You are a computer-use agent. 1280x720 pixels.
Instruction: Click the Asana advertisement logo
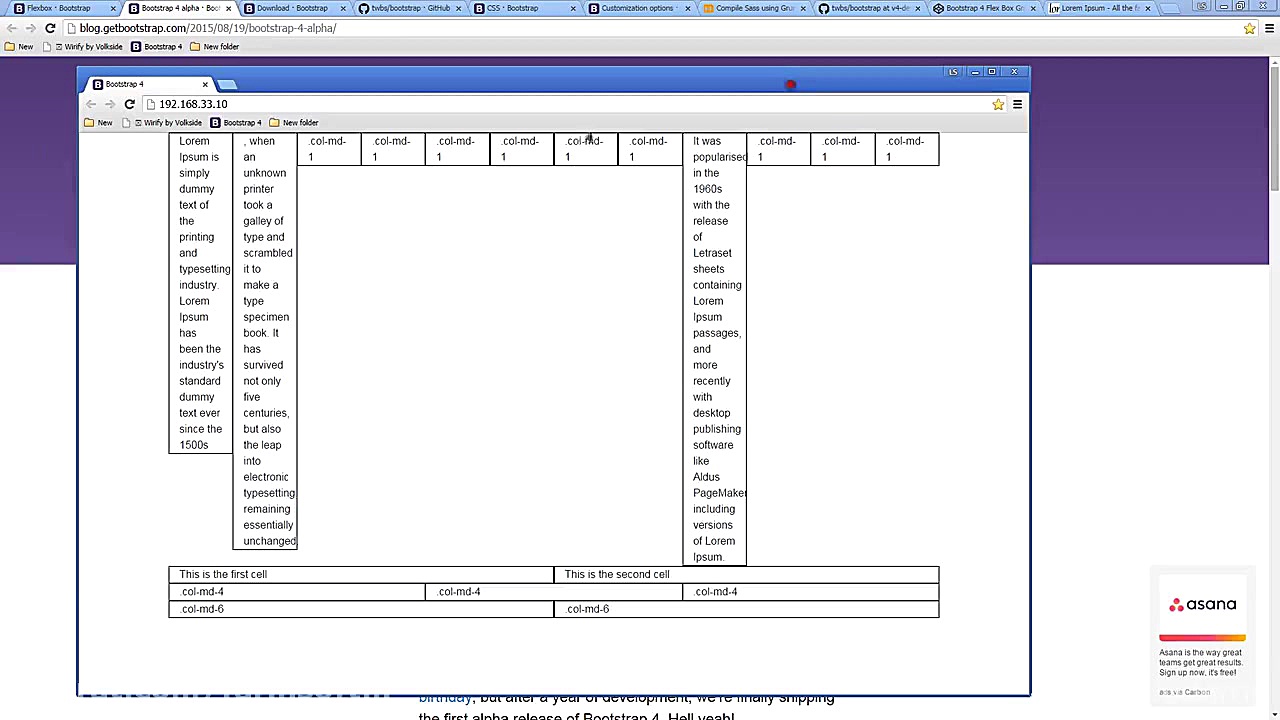[1202, 605]
